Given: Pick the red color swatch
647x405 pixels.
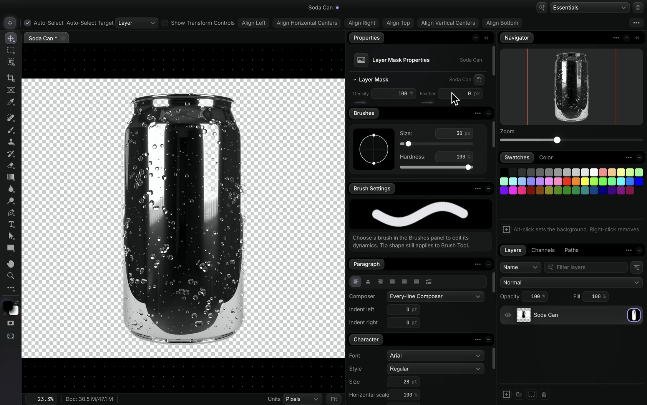Looking at the screenshot, I should [567, 181].
